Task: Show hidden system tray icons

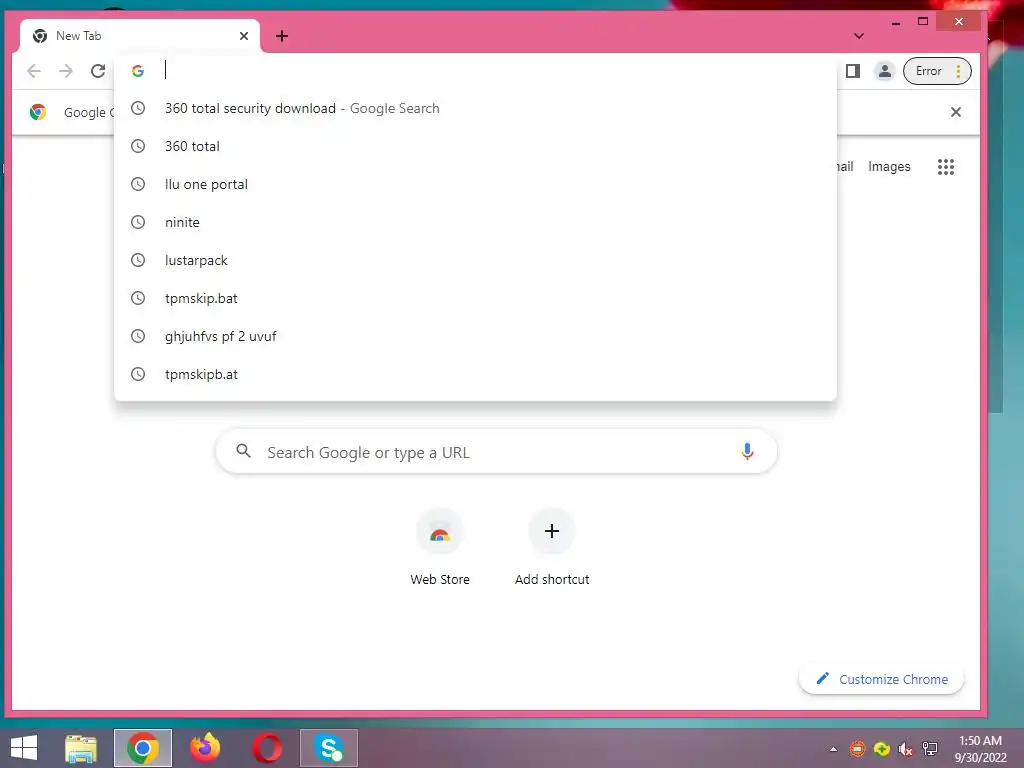Action: [833, 749]
